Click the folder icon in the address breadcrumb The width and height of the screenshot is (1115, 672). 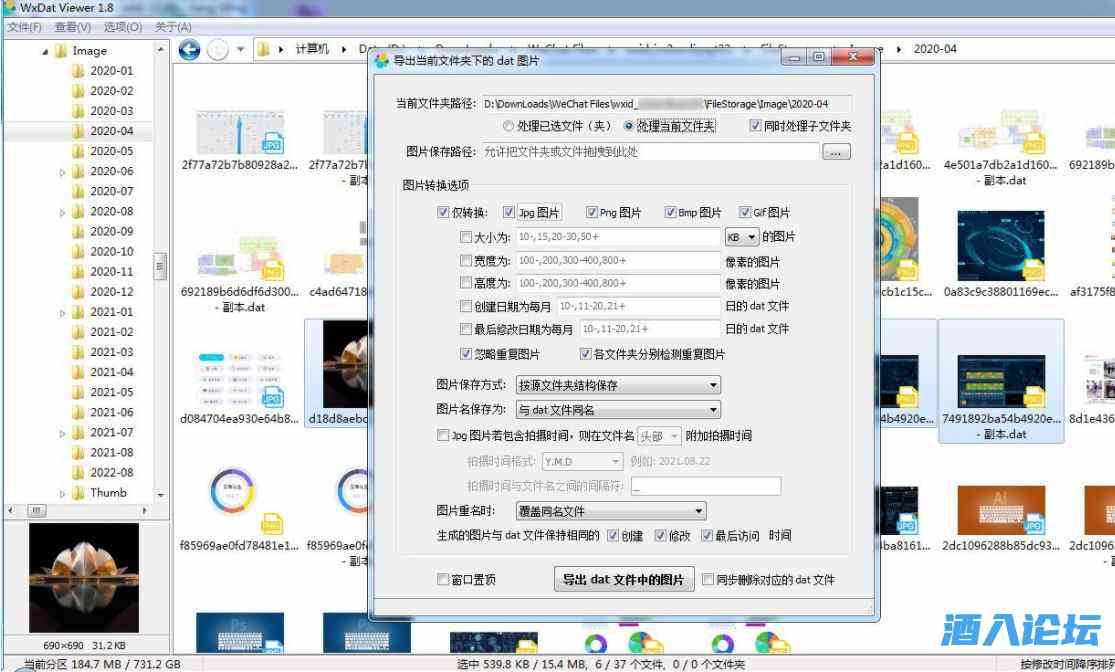click(x=262, y=48)
